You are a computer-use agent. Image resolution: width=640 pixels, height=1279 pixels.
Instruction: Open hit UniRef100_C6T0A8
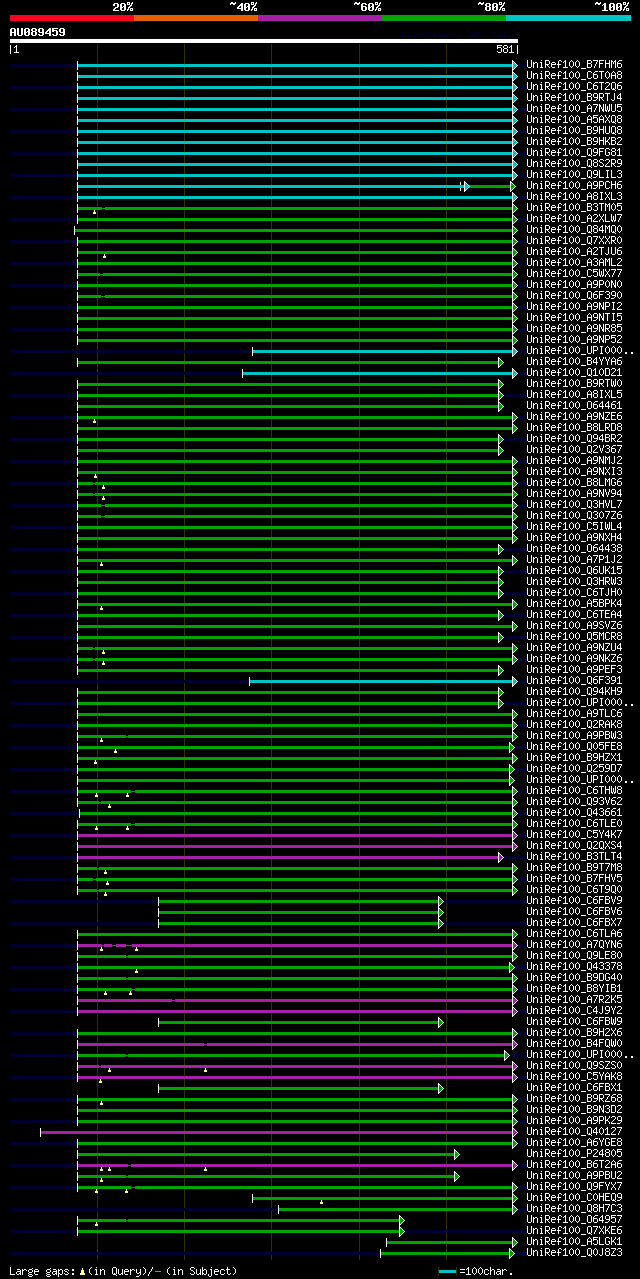point(574,75)
